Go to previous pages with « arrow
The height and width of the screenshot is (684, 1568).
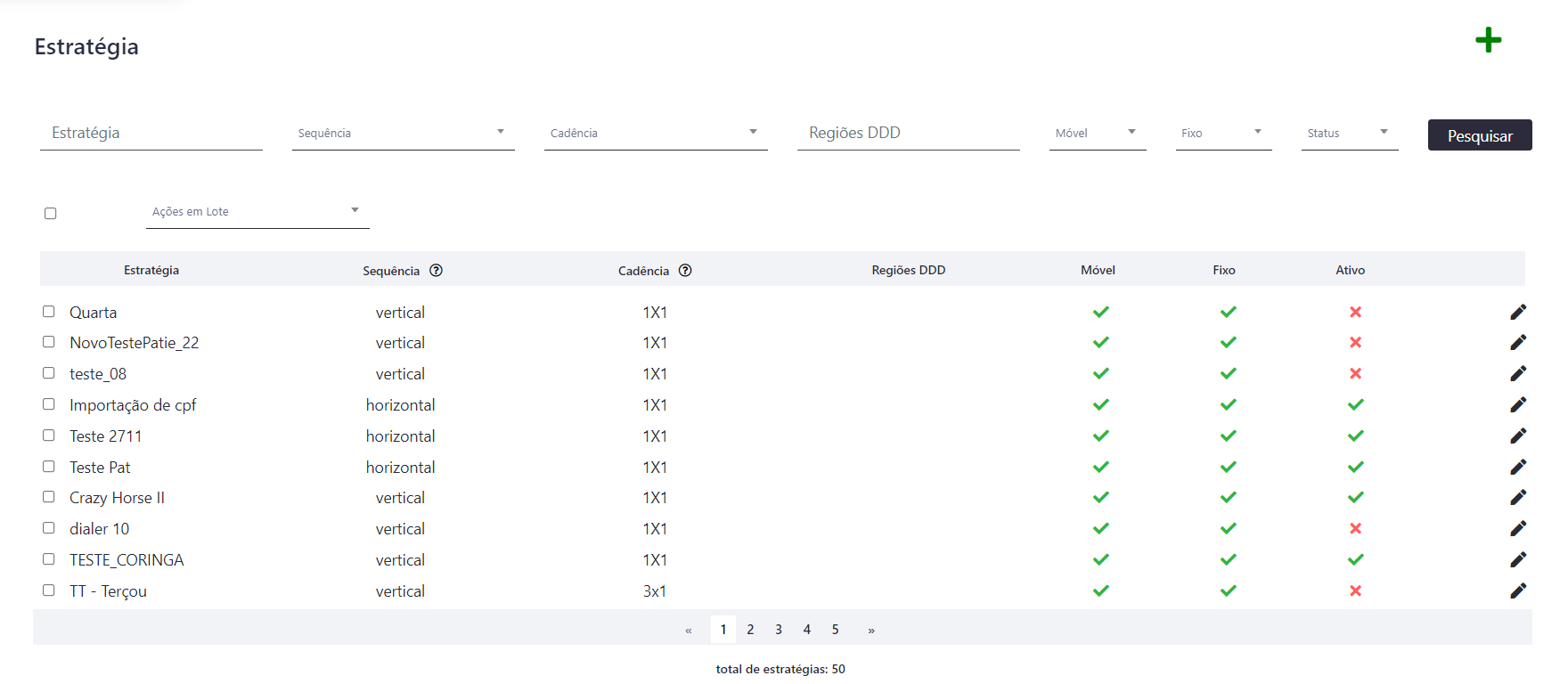pos(689,631)
